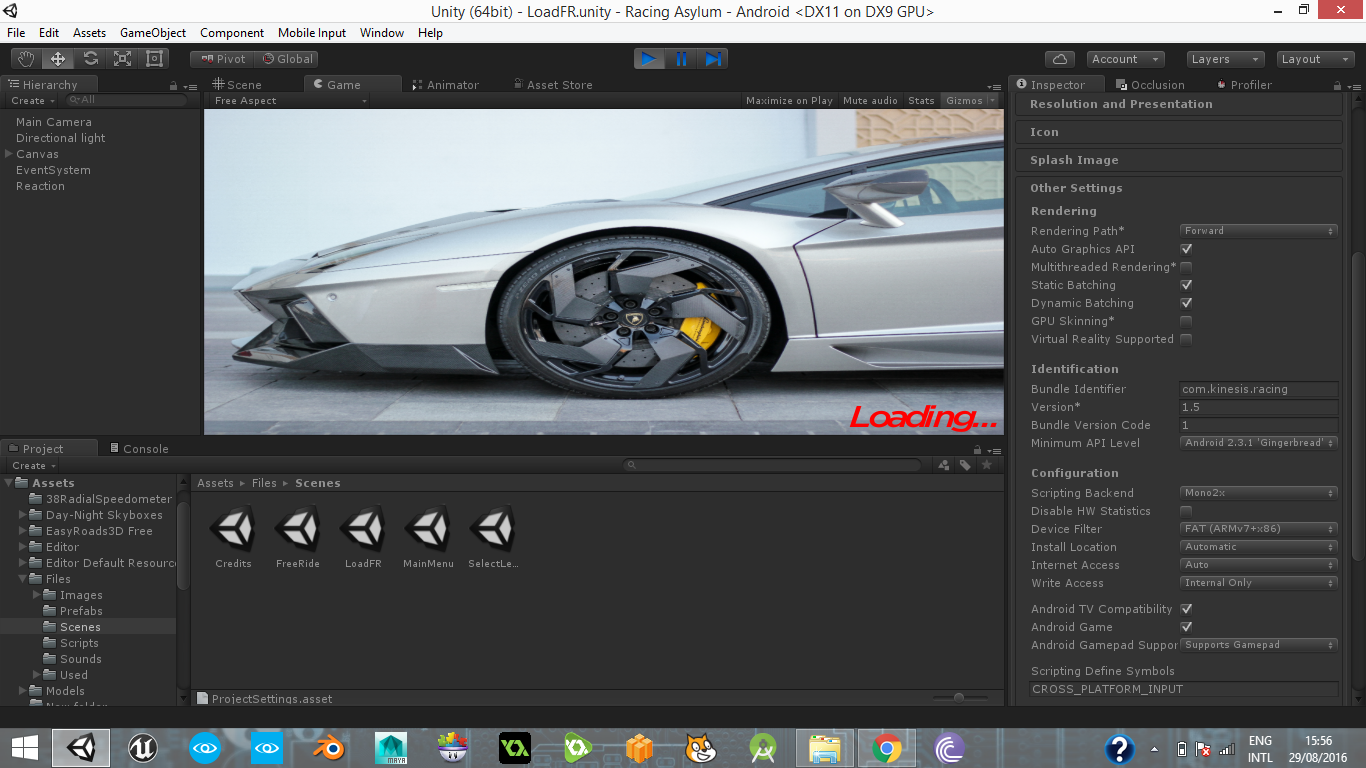The image size is (1366, 768).
Task: Toggle Android TV Compatibility checkbox
Action: pyautogui.click(x=1186, y=609)
